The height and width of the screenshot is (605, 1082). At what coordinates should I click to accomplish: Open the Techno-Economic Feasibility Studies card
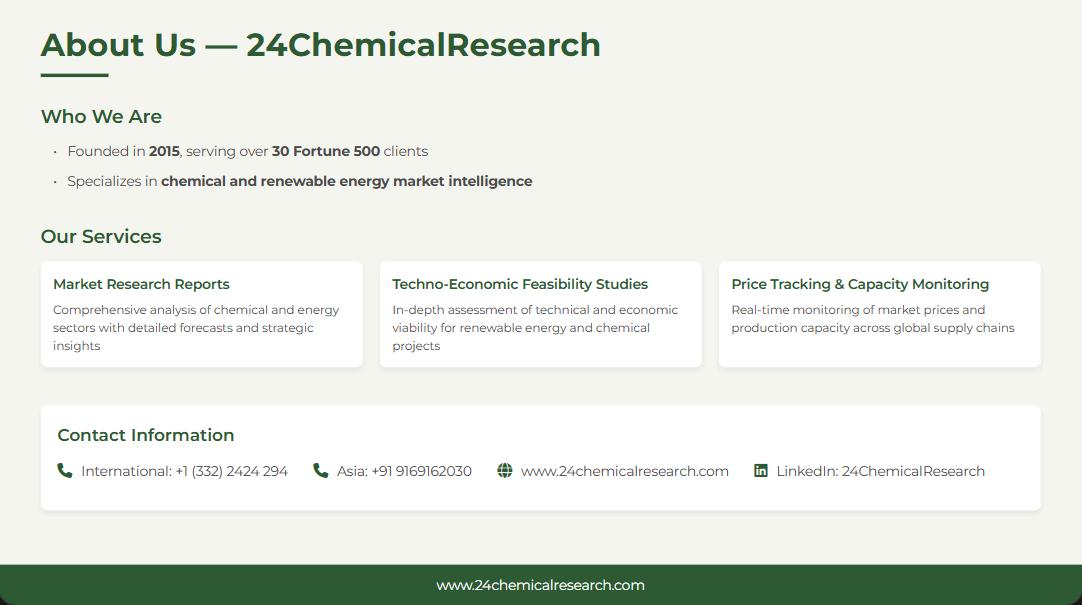[540, 314]
